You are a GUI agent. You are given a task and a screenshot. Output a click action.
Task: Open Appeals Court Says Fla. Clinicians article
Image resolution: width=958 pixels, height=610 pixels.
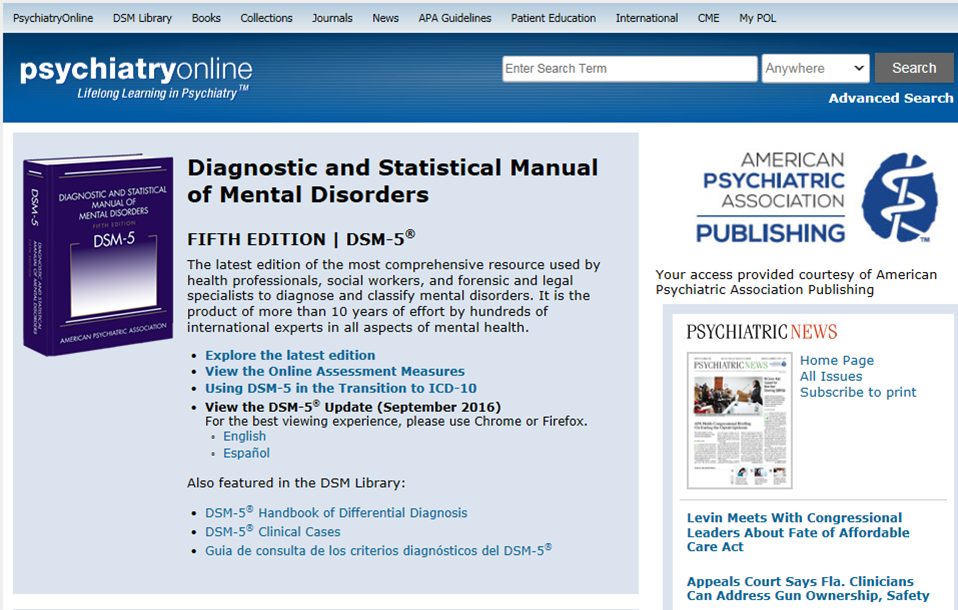(x=808, y=589)
